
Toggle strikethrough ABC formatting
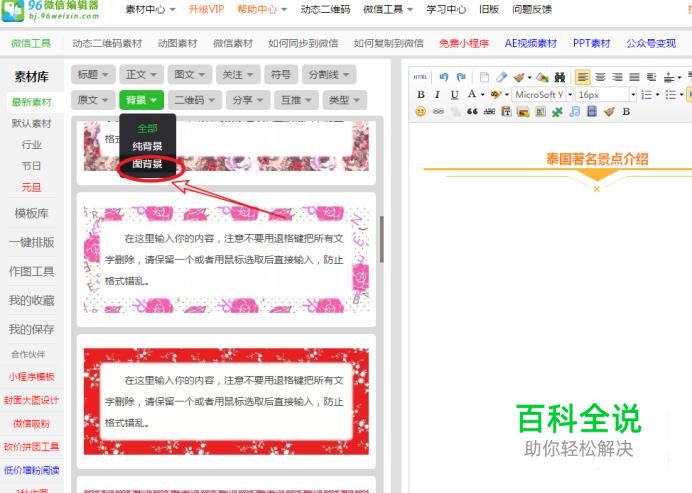[x=489, y=112]
